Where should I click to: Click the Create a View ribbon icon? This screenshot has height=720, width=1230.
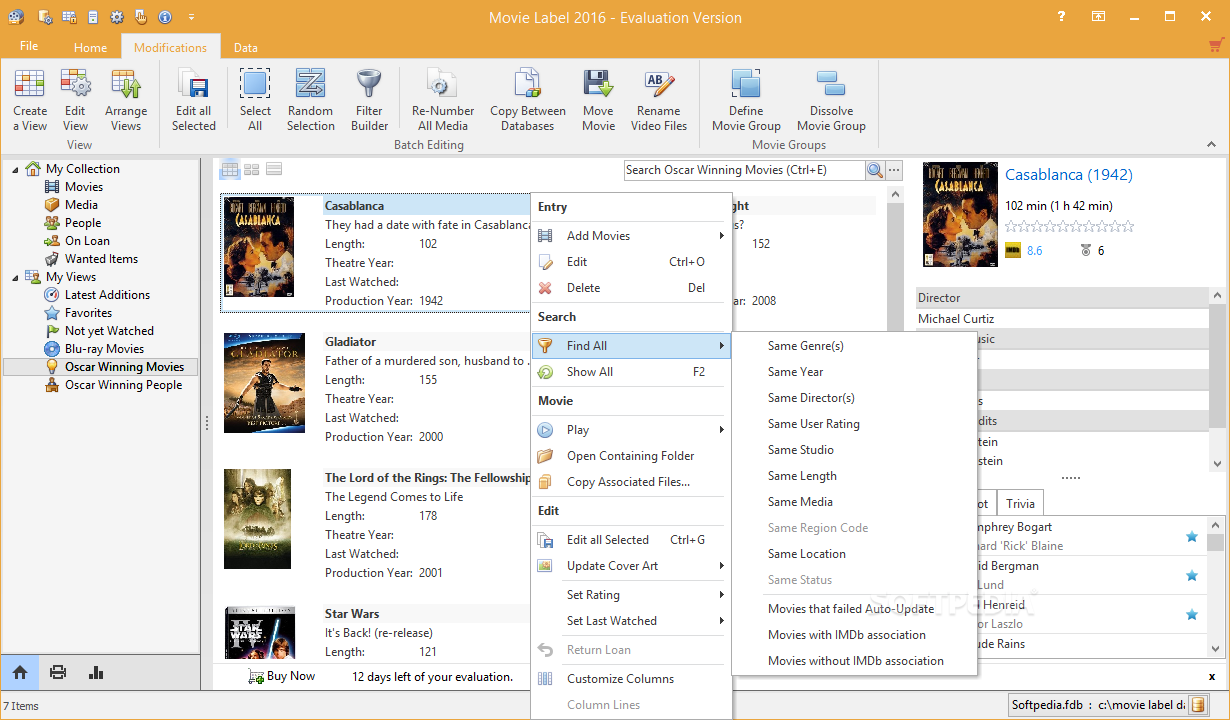30,100
